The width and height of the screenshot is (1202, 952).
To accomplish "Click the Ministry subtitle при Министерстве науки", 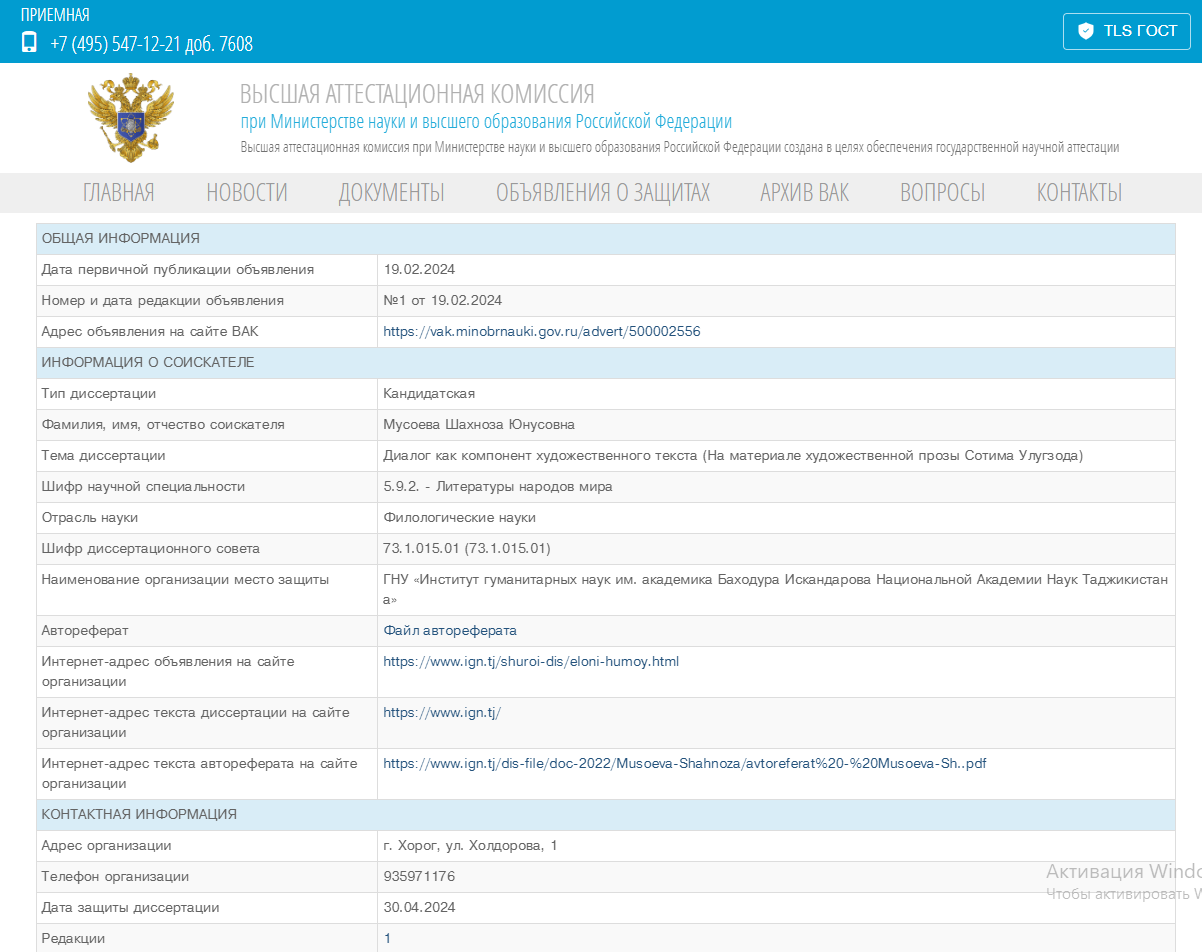I will (x=486, y=122).
